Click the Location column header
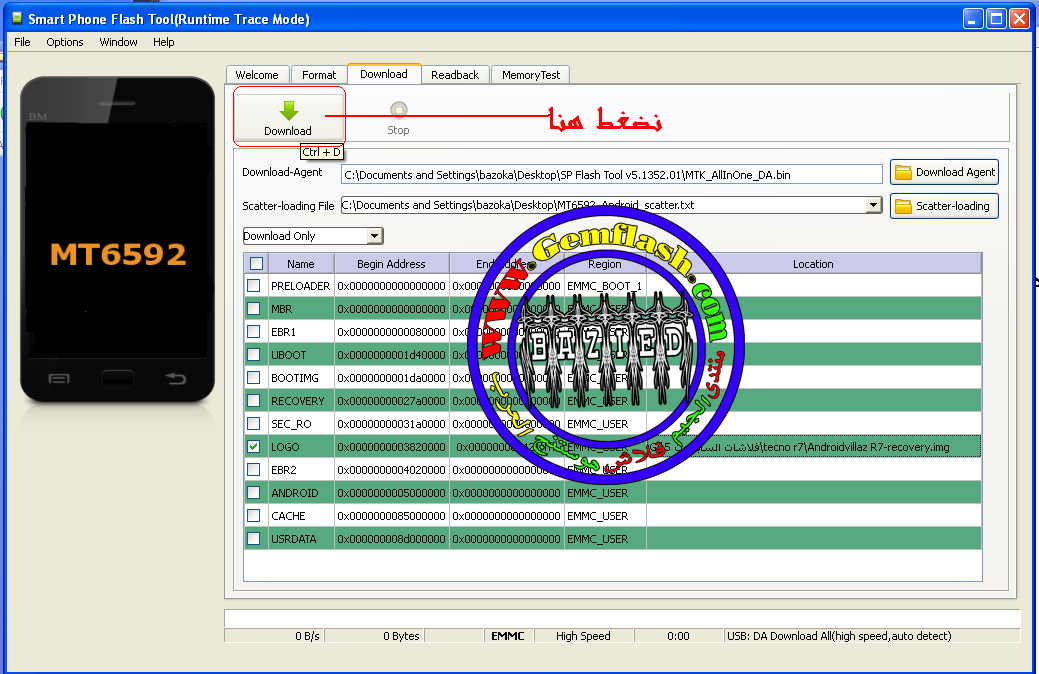The height and width of the screenshot is (674, 1039). (813, 264)
